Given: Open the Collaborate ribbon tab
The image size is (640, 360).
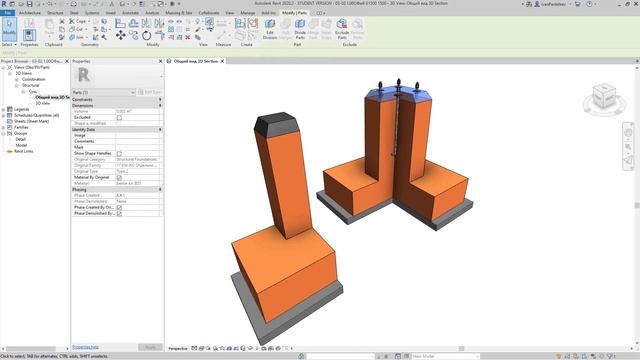Looking at the screenshot, I should (x=209, y=13).
